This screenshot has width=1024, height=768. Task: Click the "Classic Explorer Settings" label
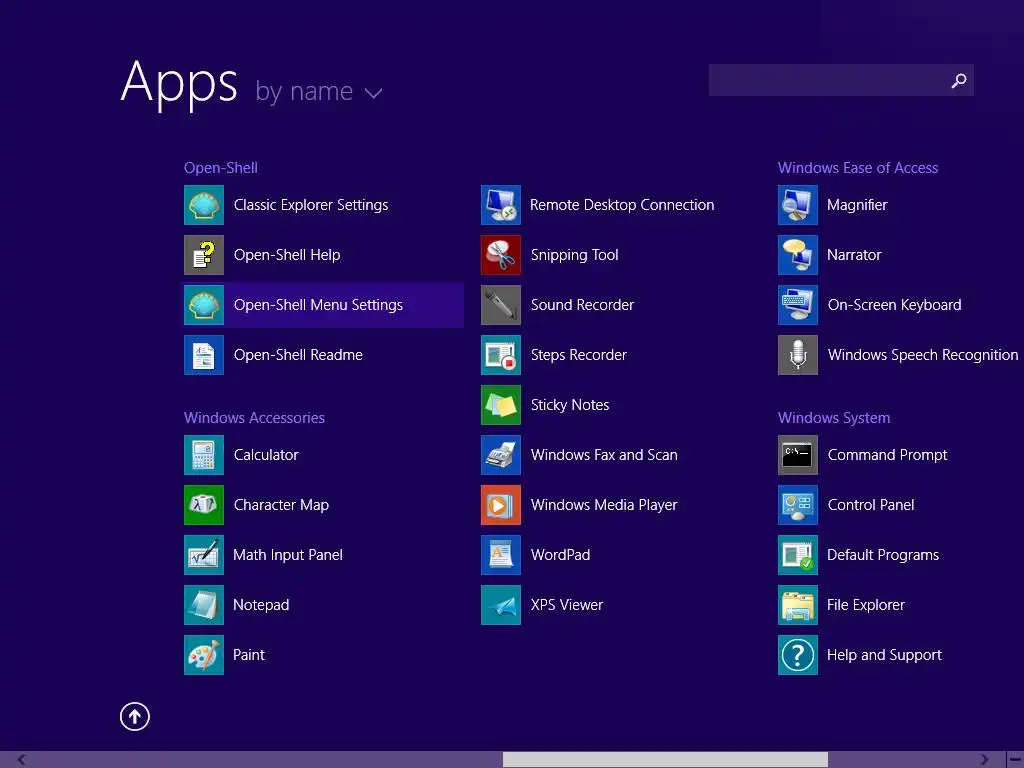[311, 205]
